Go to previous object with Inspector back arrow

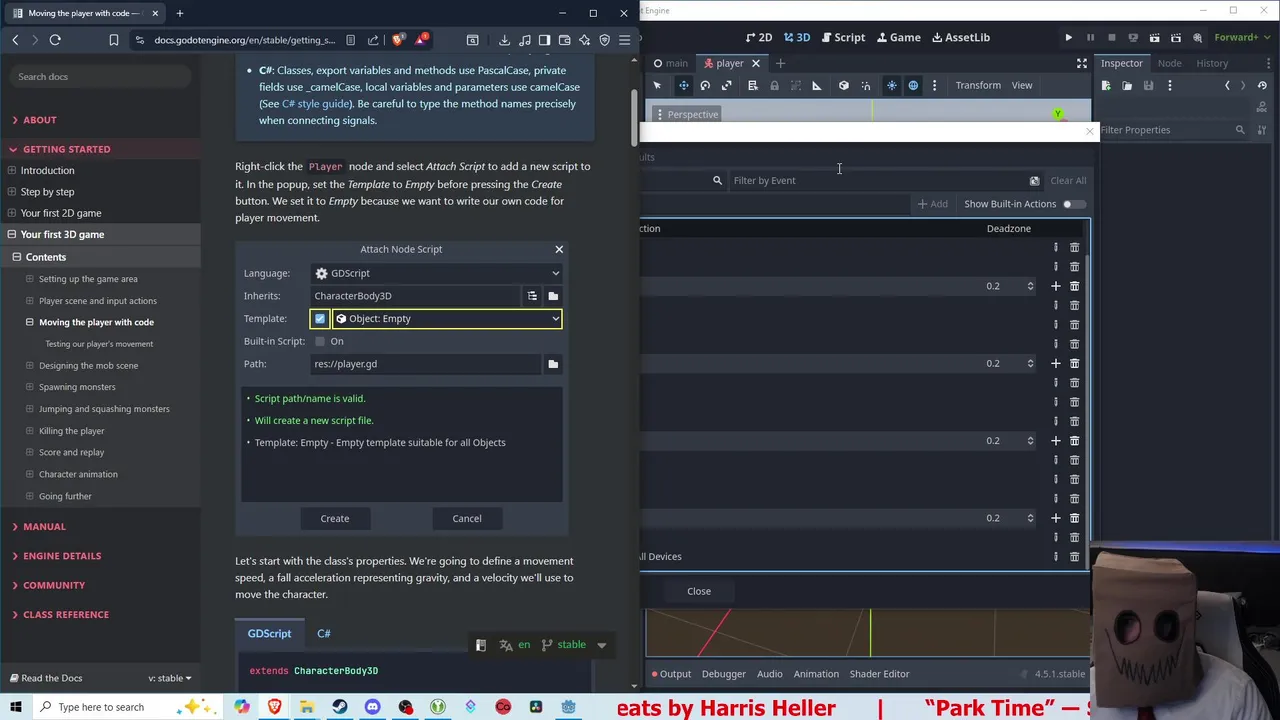click(1227, 85)
